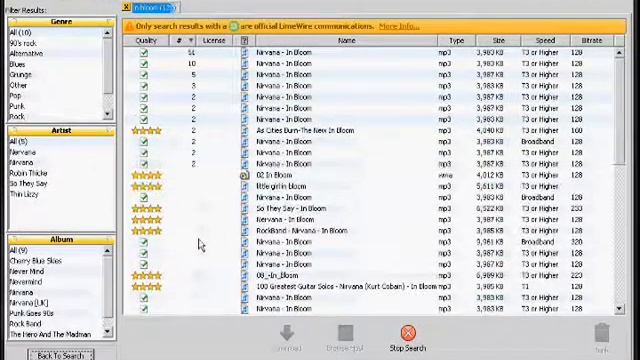Click results list scroll up arrow
The width and height of the screenshot is (640, 360).
[x=619, y=53]
